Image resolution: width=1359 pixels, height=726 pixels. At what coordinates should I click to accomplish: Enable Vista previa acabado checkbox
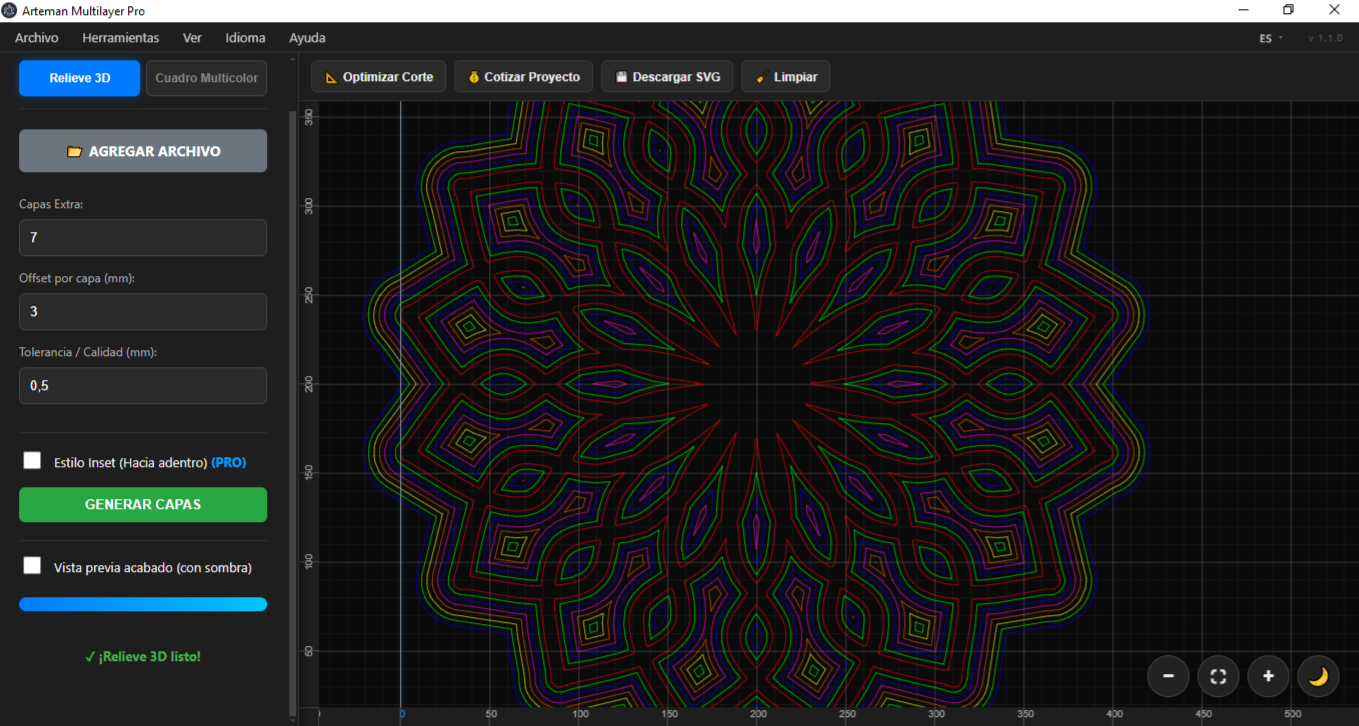[33, 566]
